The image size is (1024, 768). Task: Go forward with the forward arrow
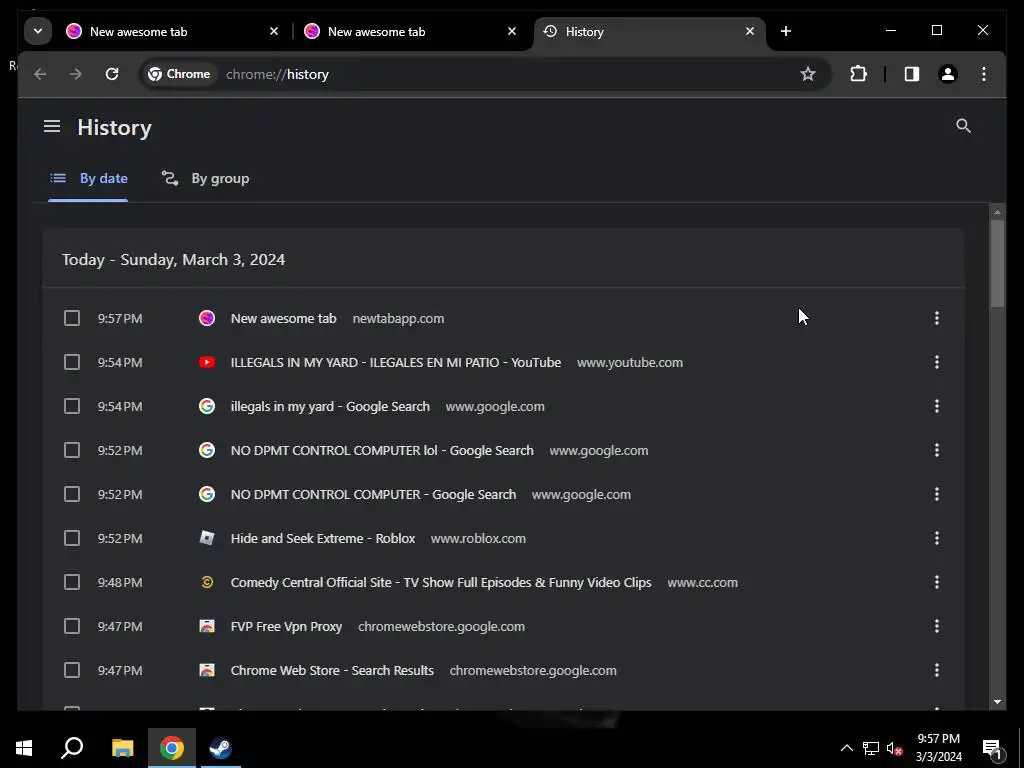[x=76, y=74]
